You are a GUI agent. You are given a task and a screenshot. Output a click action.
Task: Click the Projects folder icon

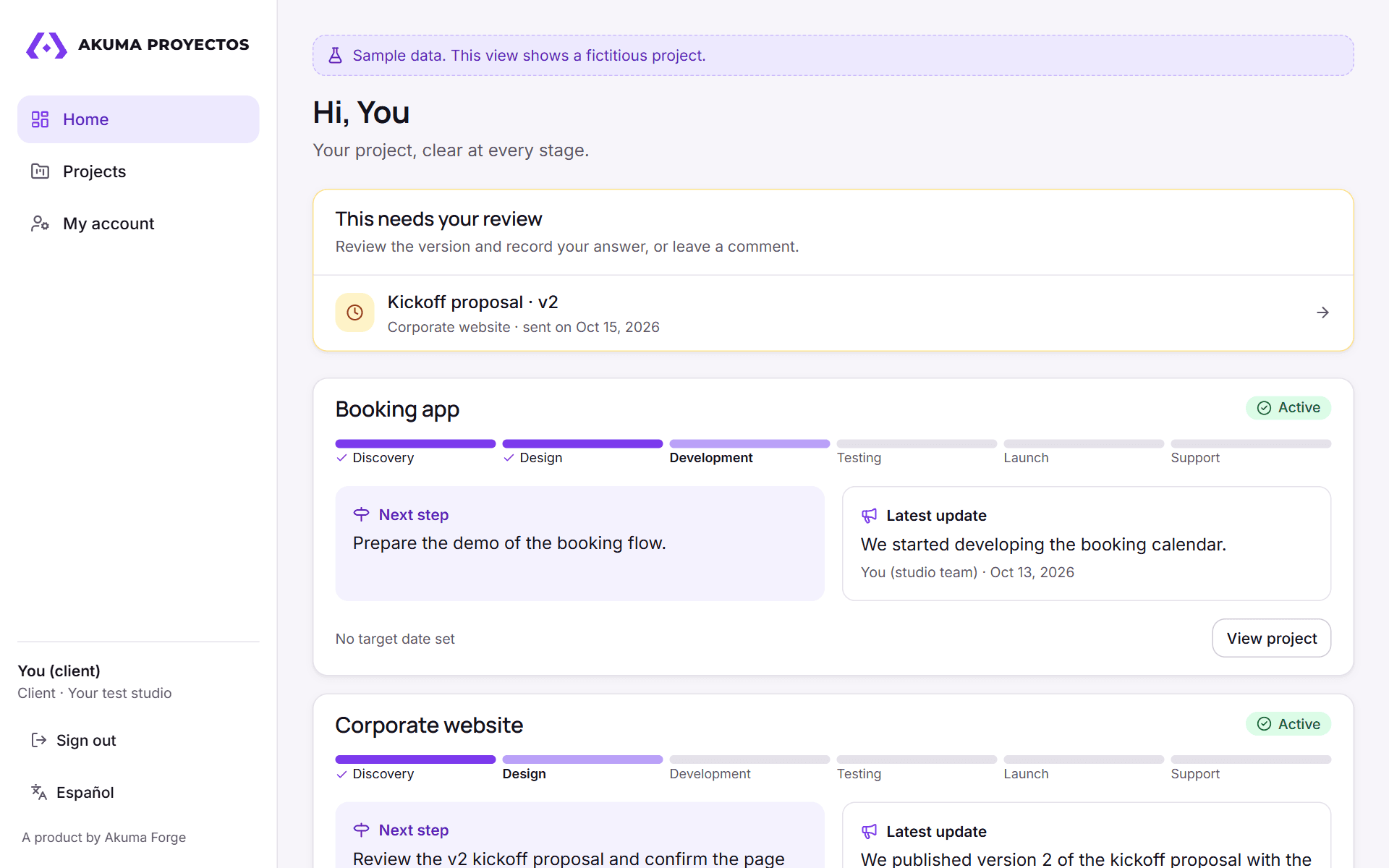[40, 171]
